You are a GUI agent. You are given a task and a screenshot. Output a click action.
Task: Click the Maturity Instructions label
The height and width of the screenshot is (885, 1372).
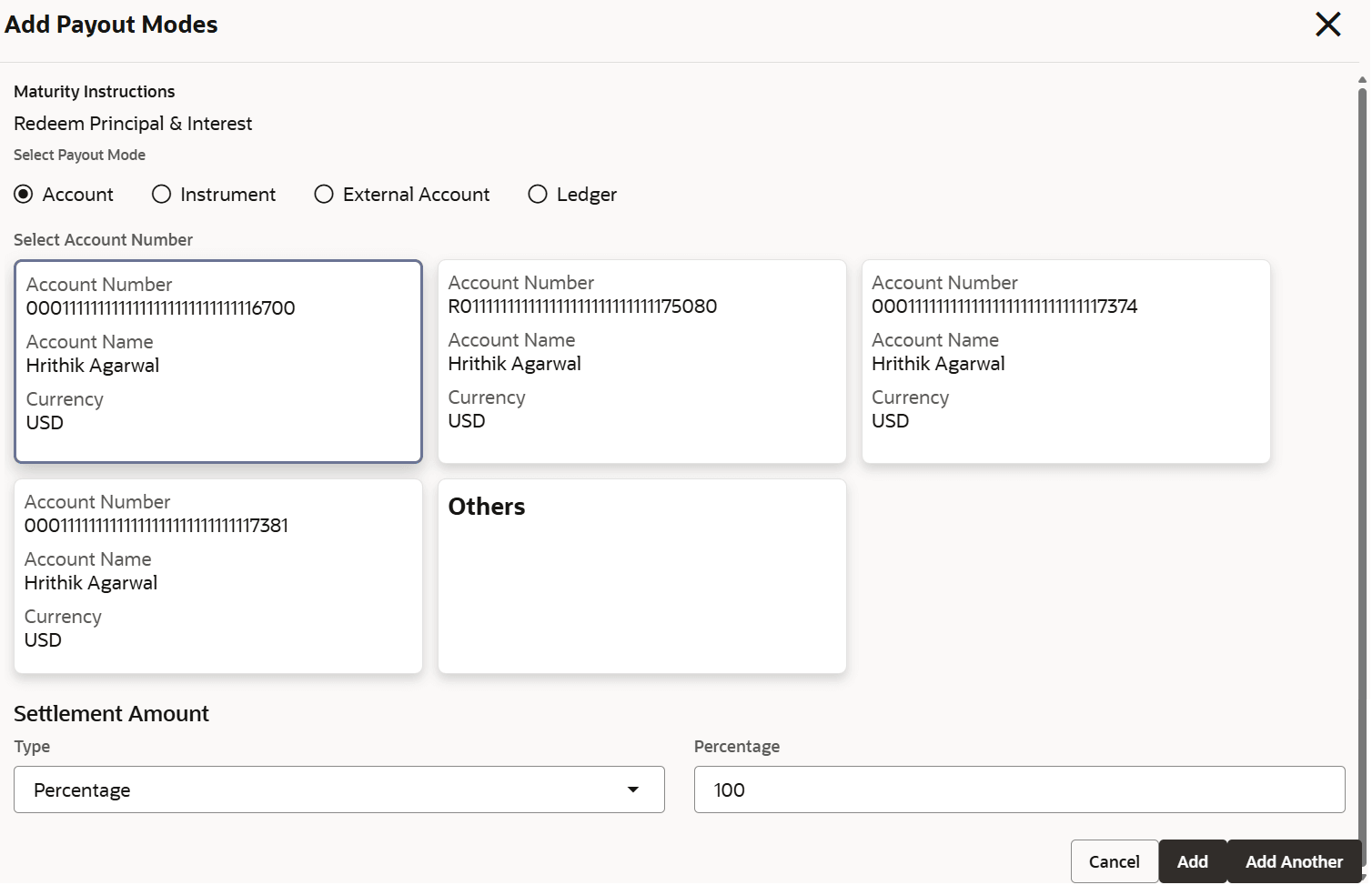[x=94, y=92]
